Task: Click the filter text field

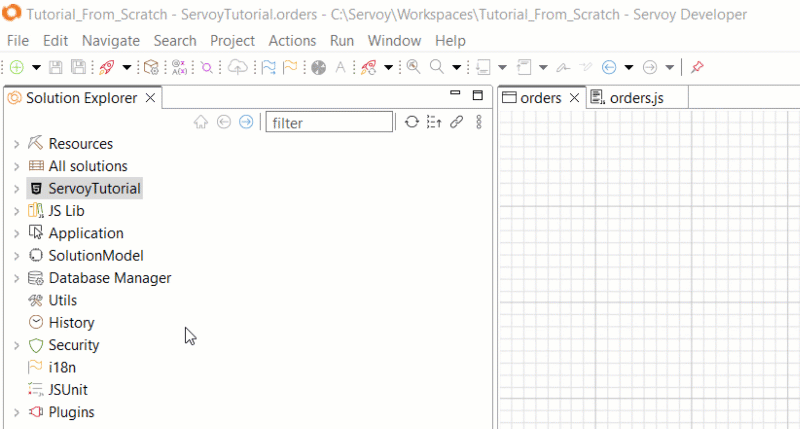Action: pyautogui.click(x=330, y=123)
